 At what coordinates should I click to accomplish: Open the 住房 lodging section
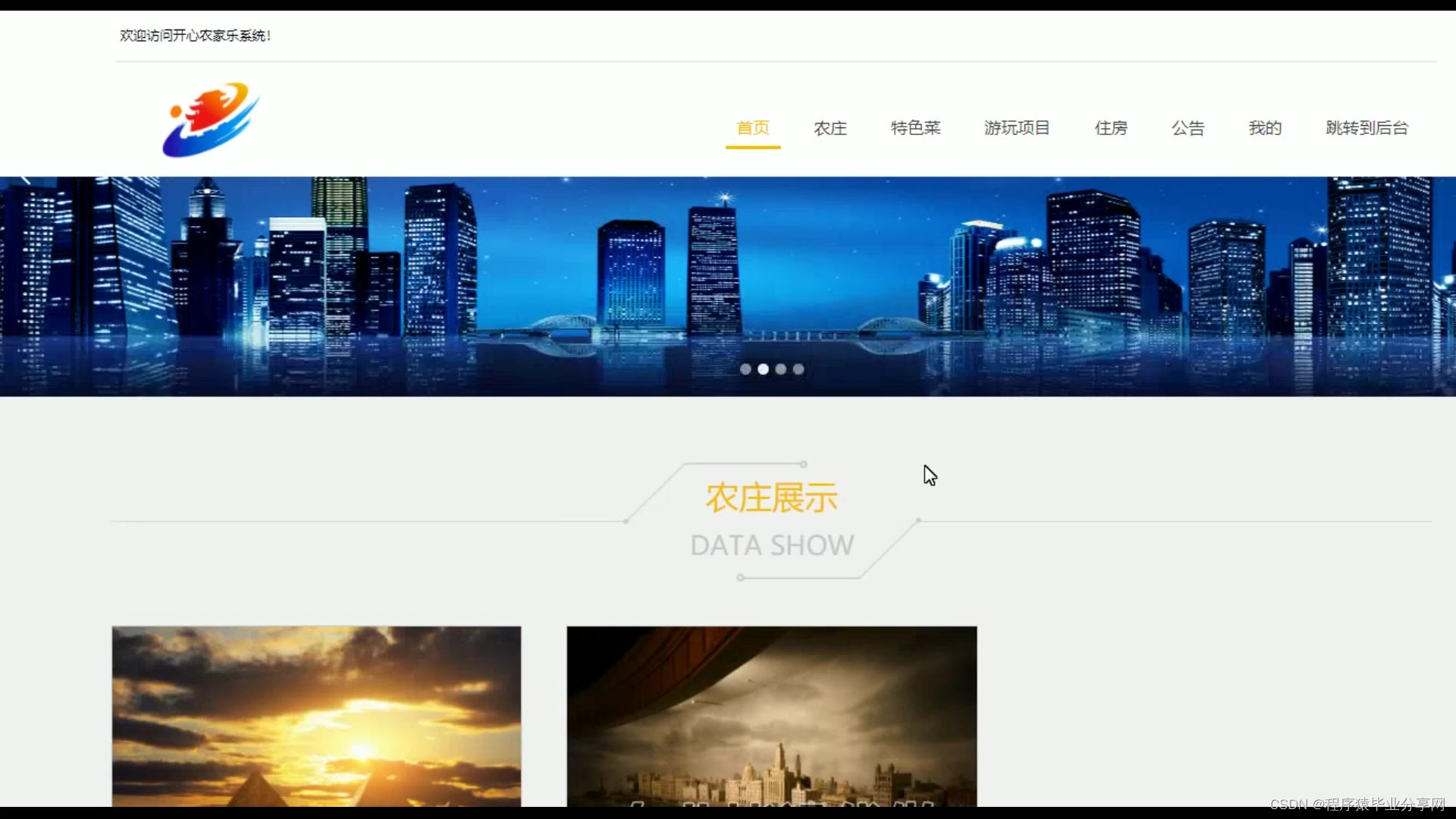pyautogui.click(x=1110, y=128)
